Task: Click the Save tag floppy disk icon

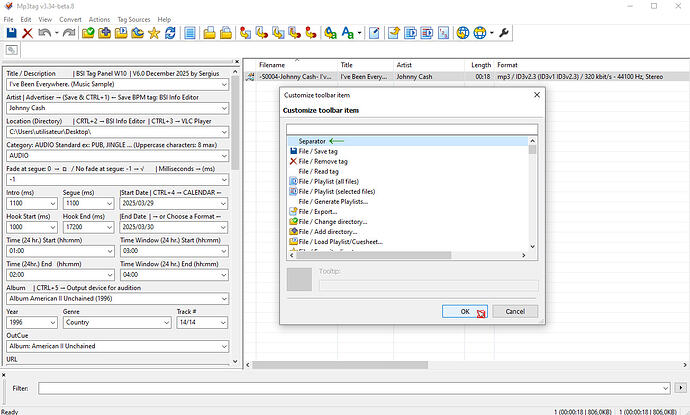Action: click(x=11, y=33)
